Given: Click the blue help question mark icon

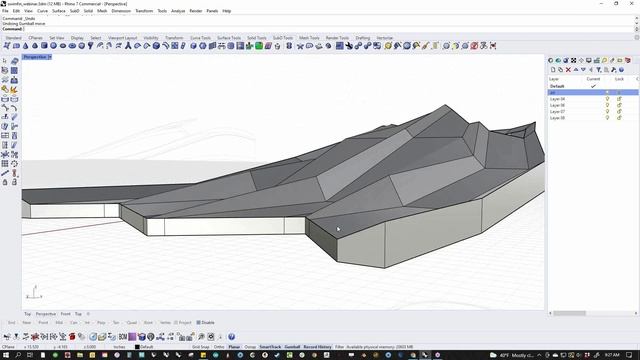Looking at the screenshot, I should (231, 337).
